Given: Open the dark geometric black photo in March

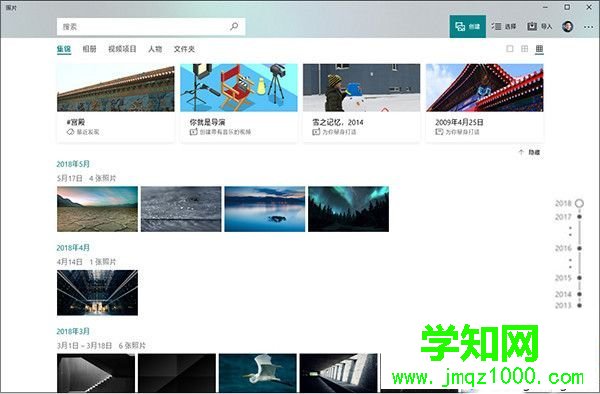Looking at the screenshot, I should pos(177,373).
